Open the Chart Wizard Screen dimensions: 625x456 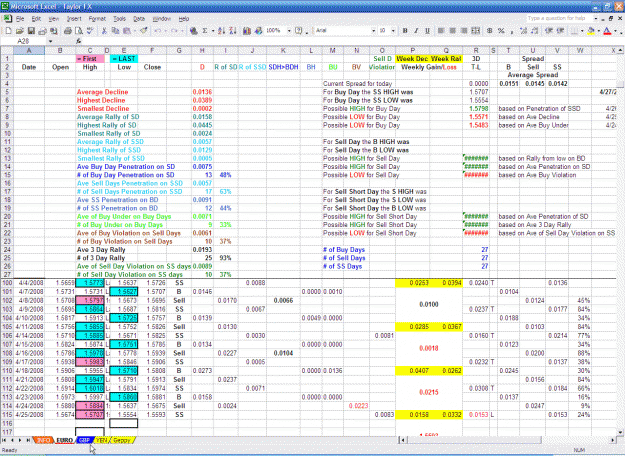247,31
